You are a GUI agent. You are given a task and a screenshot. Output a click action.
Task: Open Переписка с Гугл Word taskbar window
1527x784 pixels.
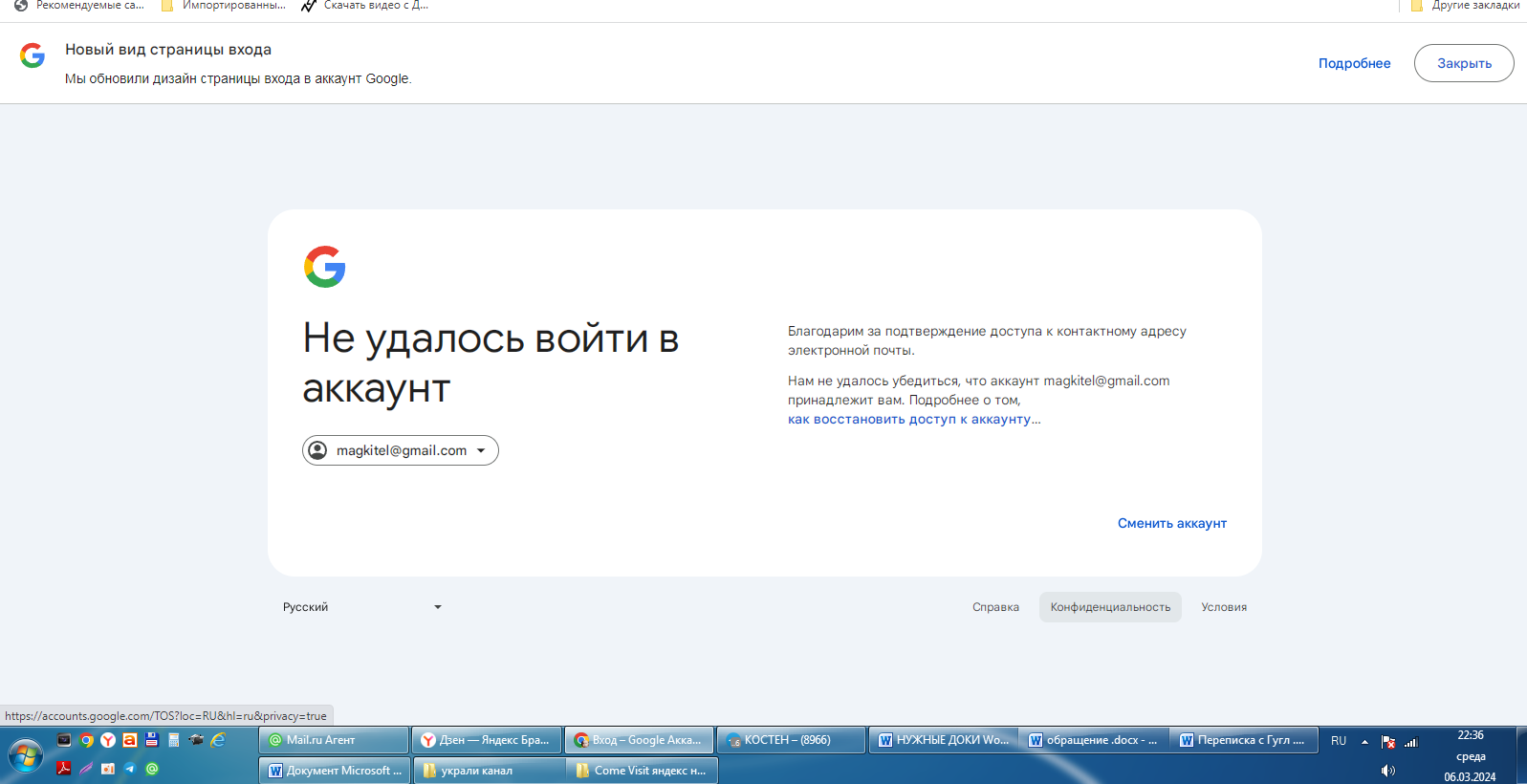coord(1245,740)
